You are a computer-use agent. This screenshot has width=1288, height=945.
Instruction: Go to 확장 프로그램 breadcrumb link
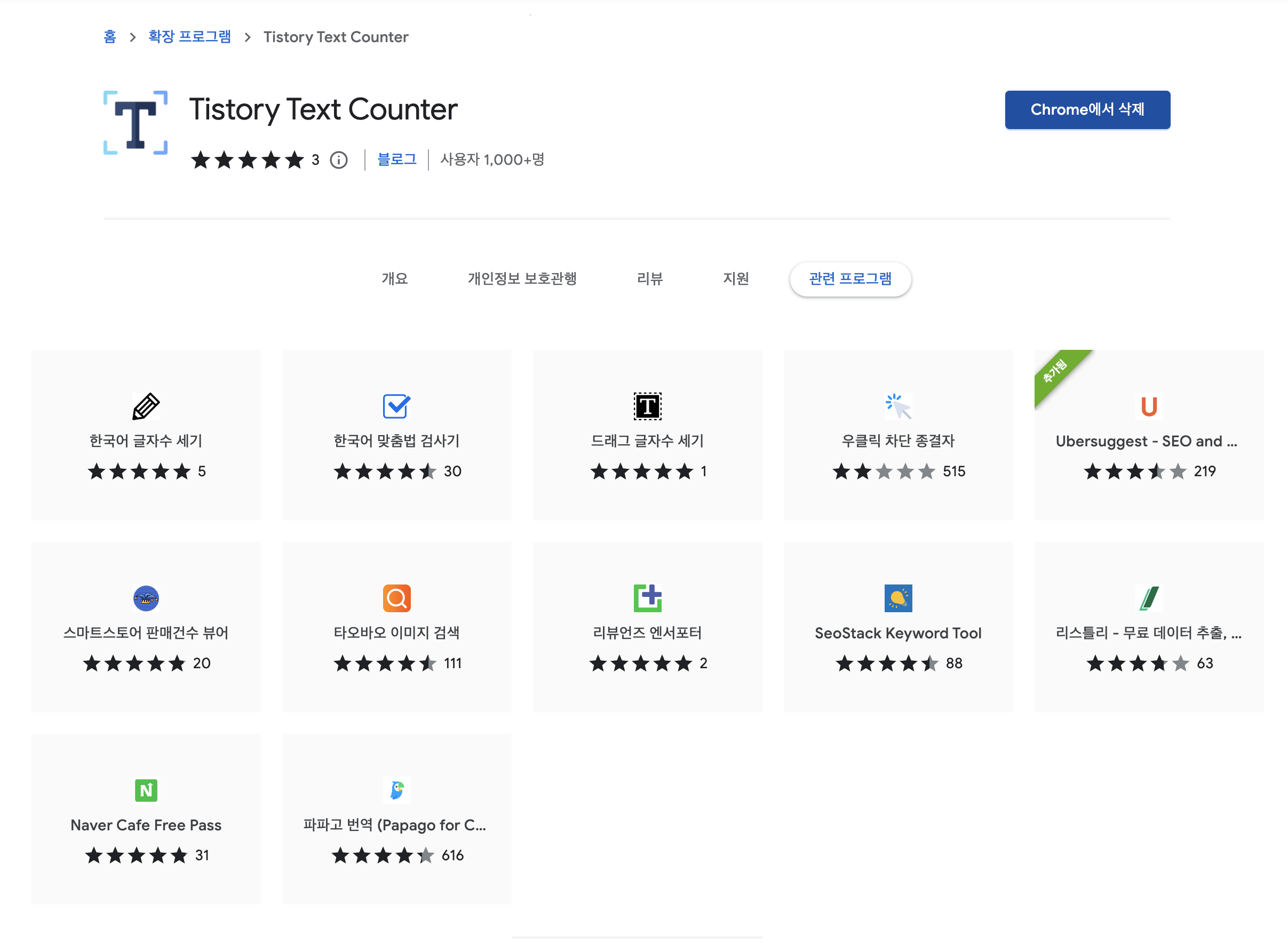(189, 37)
